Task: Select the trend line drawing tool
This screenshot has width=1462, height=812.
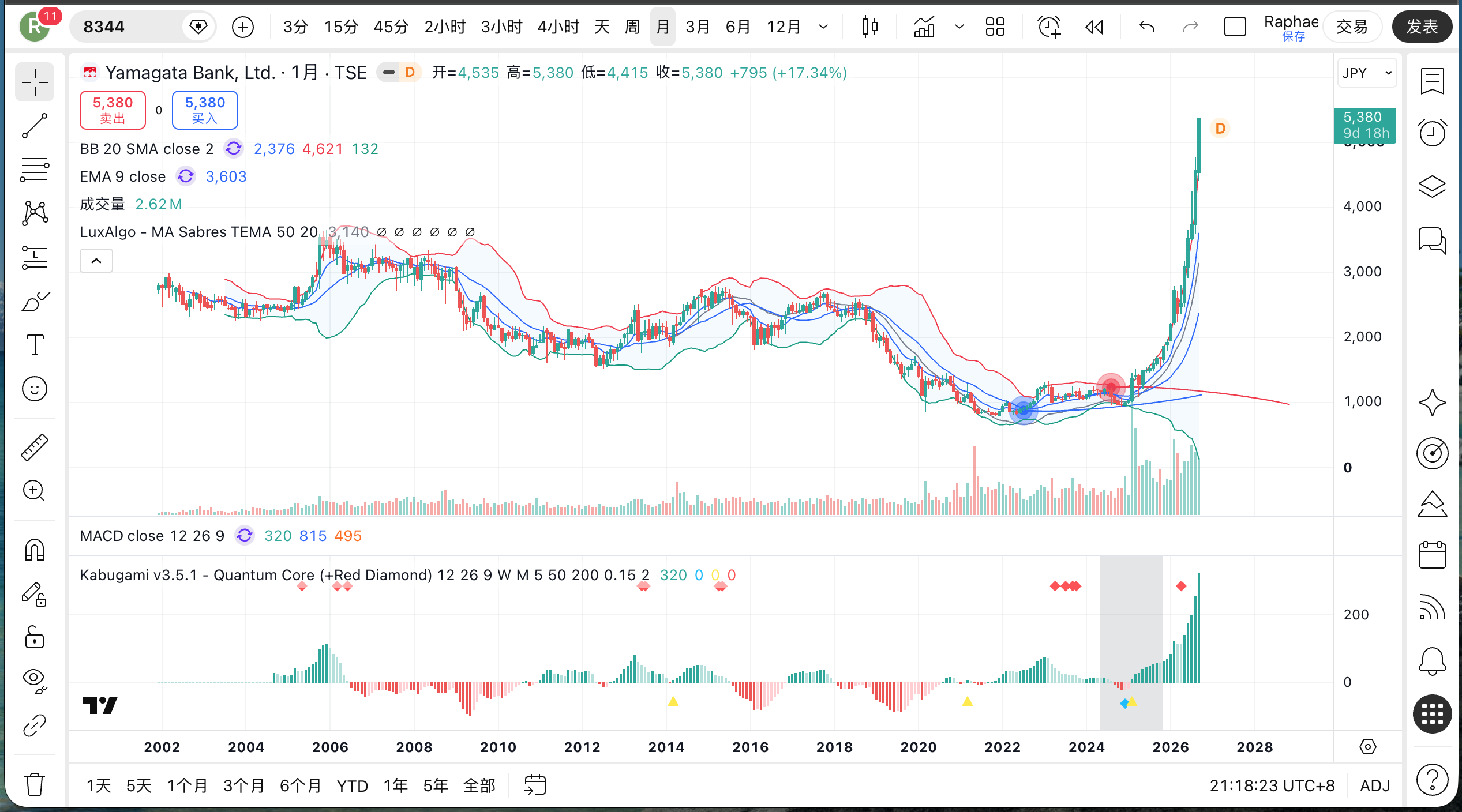Action: point(35,126)
